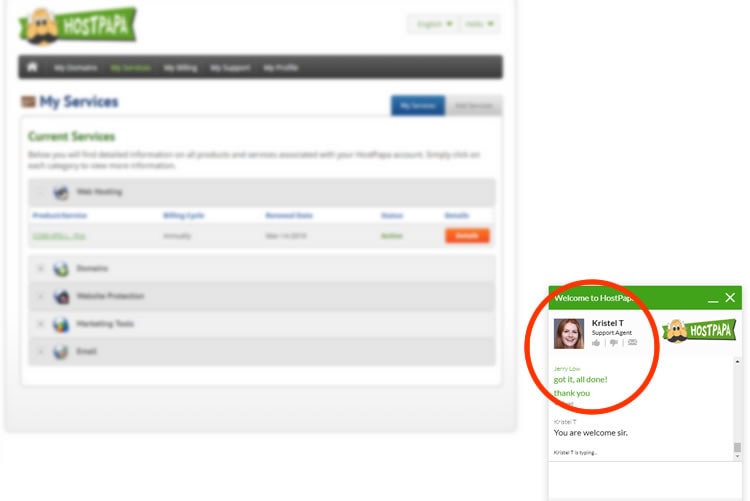Open the English language dropdown
This screenshot has width=750, height=501.
(434, 24)
